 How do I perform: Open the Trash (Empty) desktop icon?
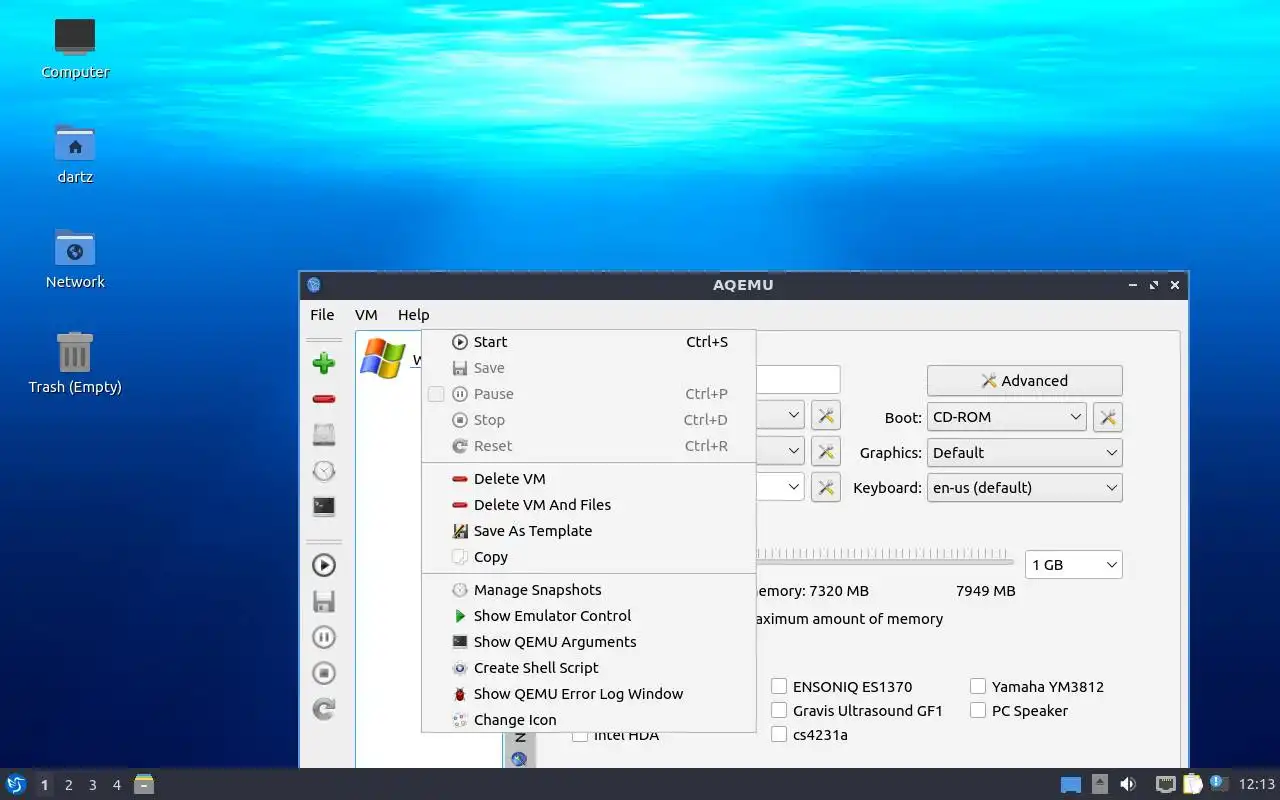[75, 363]
